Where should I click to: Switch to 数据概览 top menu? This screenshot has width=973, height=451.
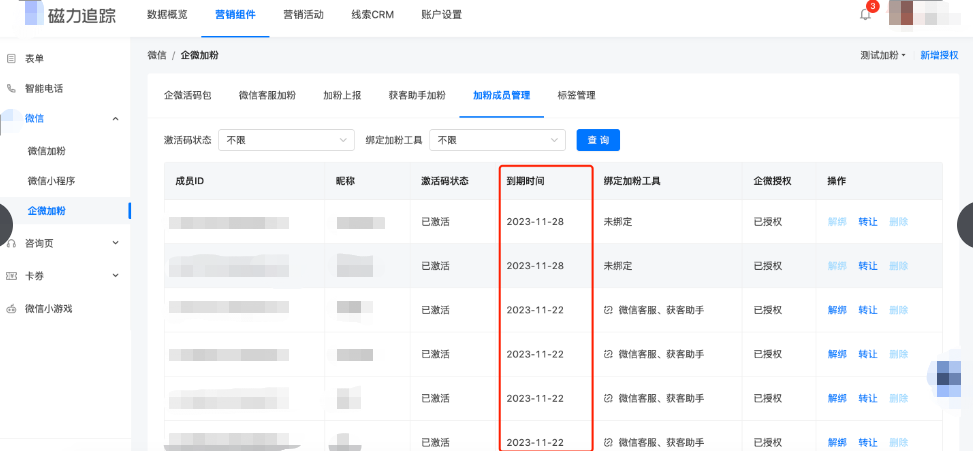coord(167,15)
